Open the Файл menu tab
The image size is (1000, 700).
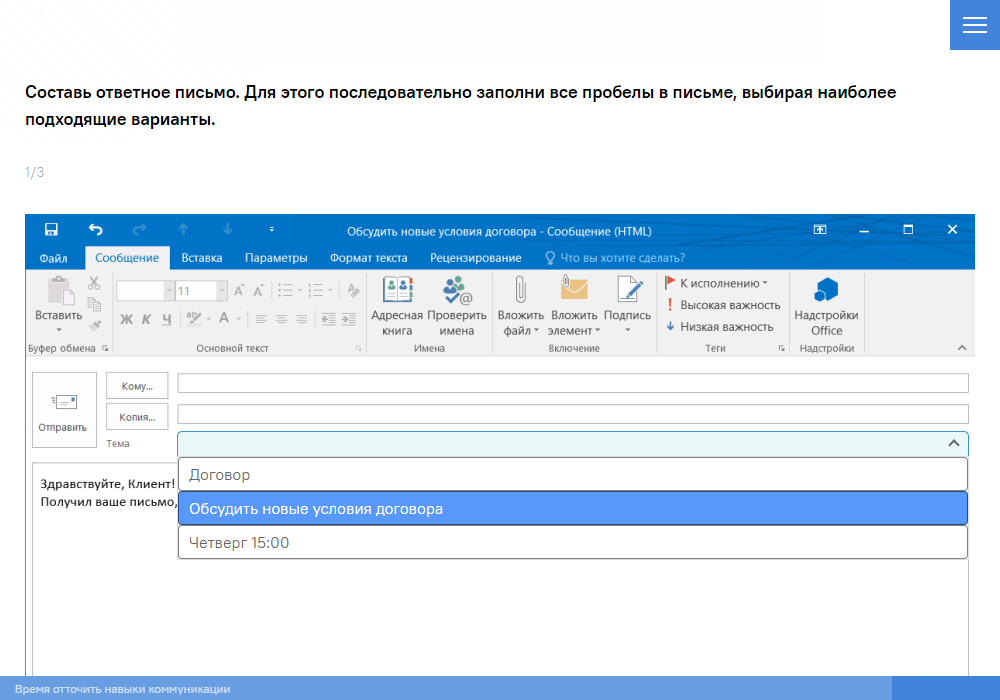tap(54, 258)
